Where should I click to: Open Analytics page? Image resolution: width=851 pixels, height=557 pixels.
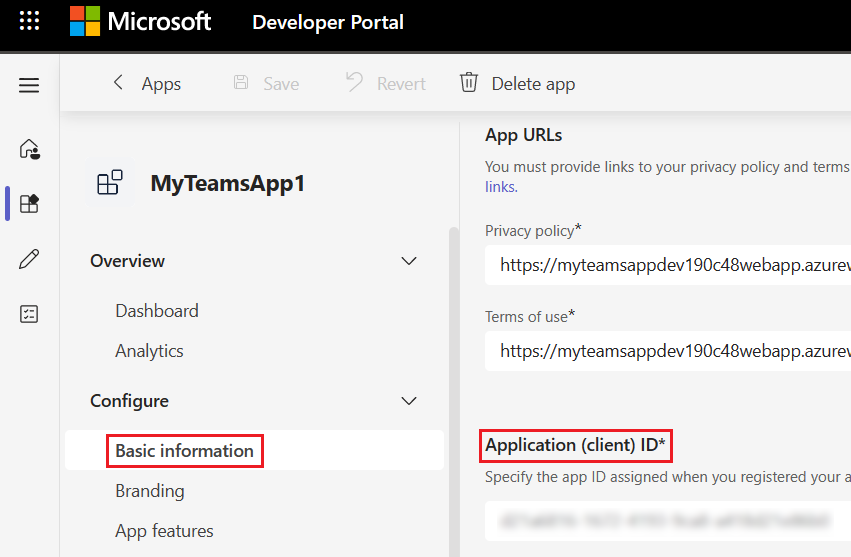click(149, 351)
